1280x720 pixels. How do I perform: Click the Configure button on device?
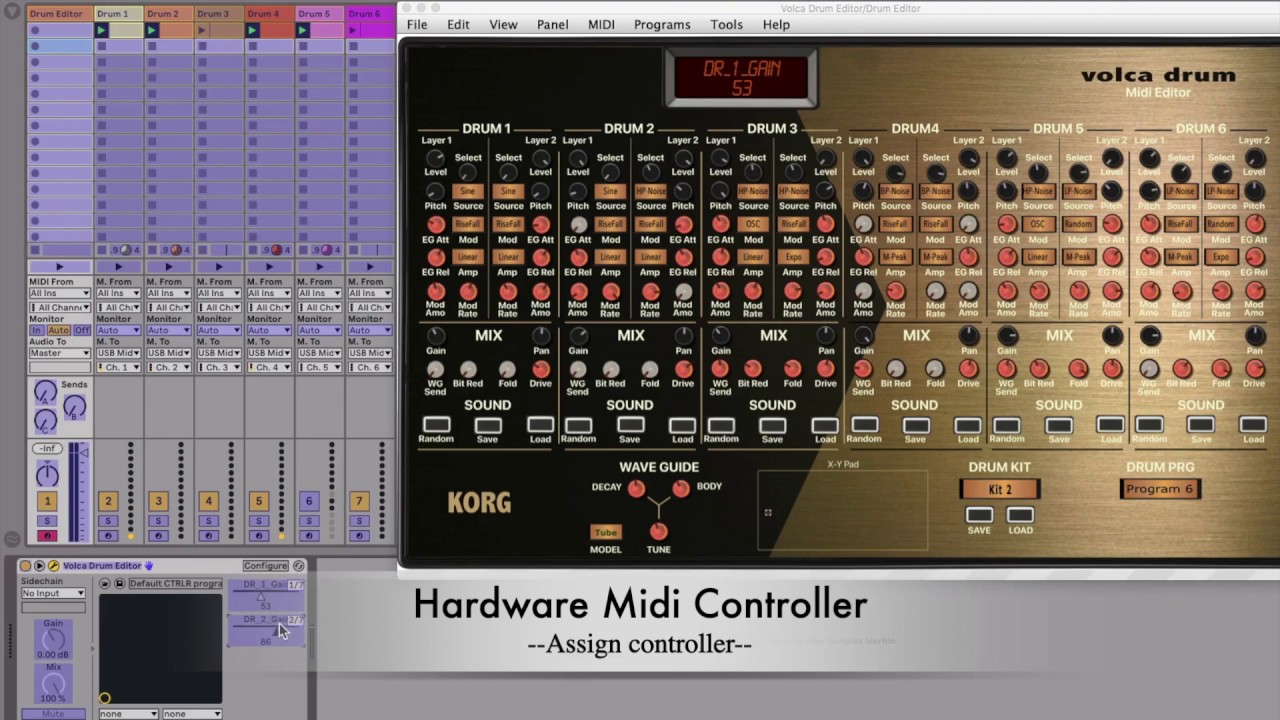pos(265,566)
